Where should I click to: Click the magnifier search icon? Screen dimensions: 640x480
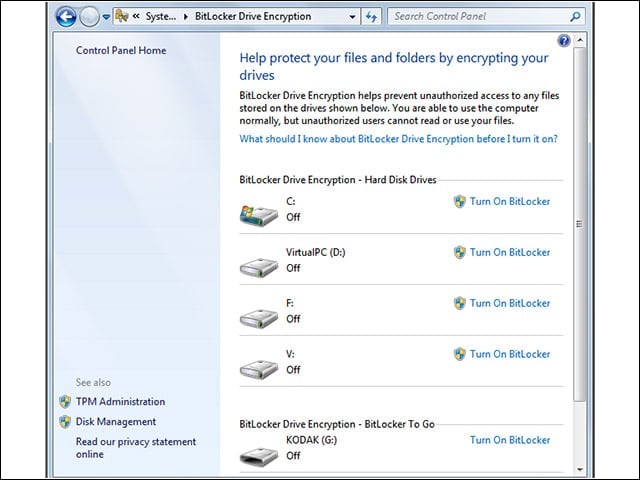pos(575,17)
